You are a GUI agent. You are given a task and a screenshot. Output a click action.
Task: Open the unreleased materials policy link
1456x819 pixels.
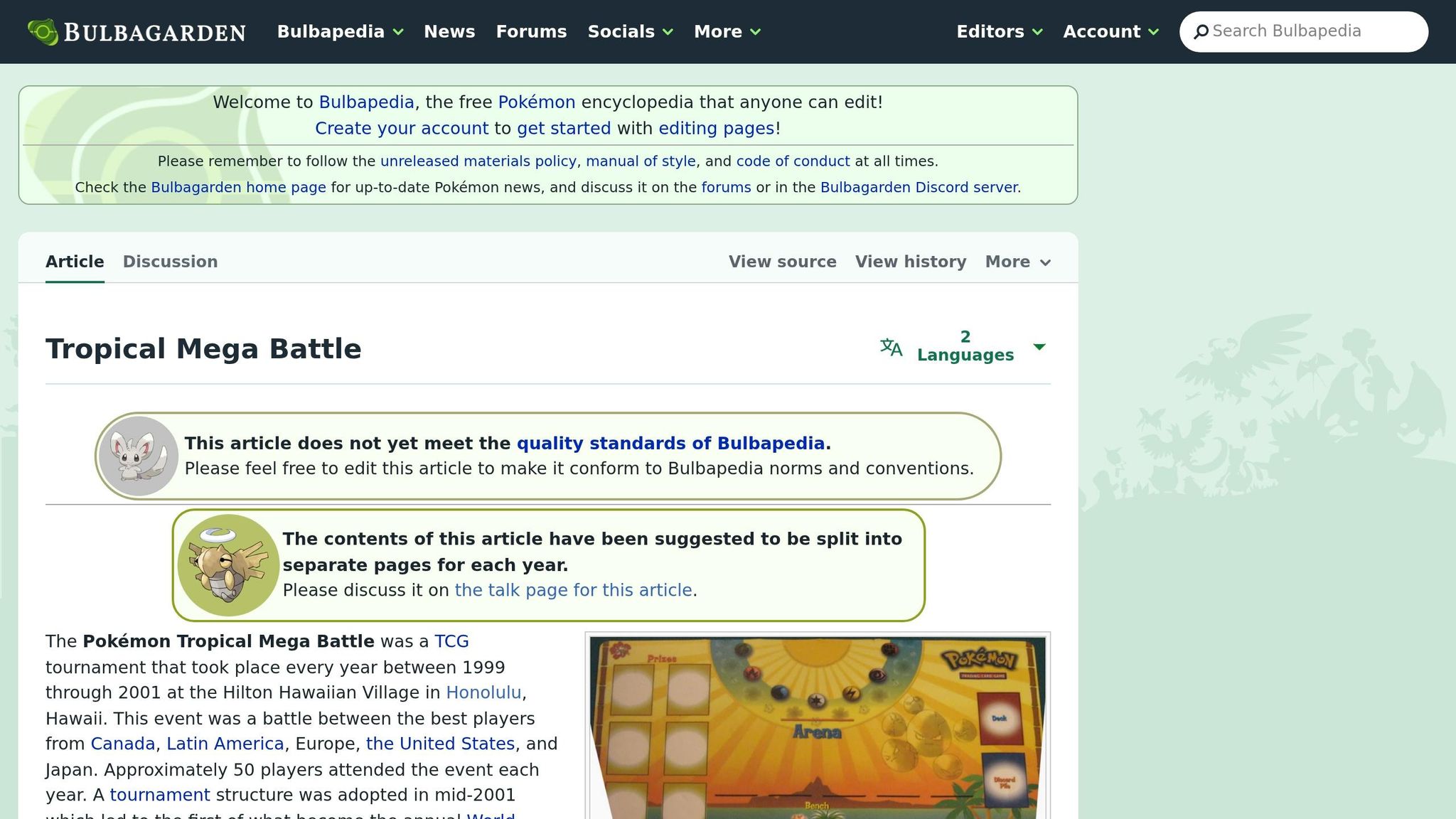coord(478,161)
